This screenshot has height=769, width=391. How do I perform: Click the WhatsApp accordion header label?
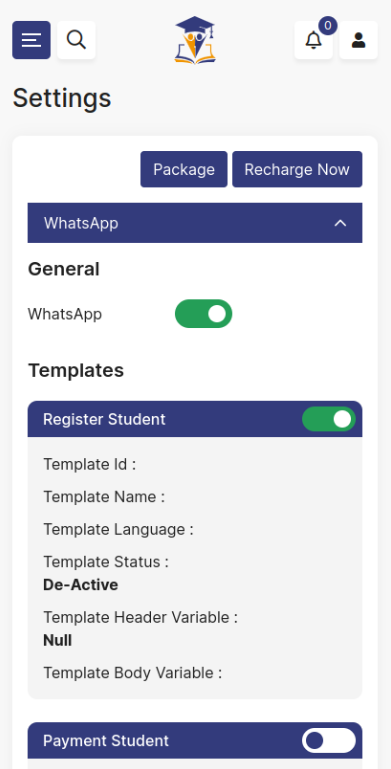tap(81, 223)
